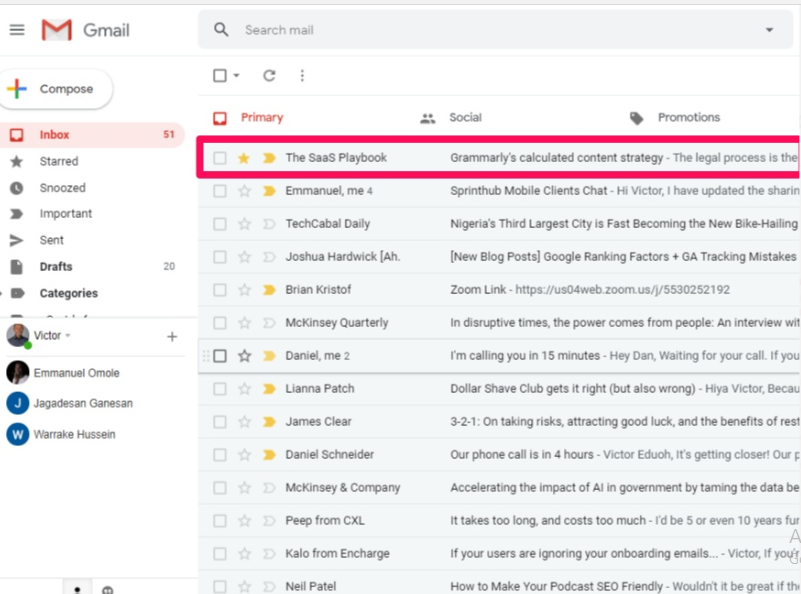Click the search magnifier icon

pos(221,30)
